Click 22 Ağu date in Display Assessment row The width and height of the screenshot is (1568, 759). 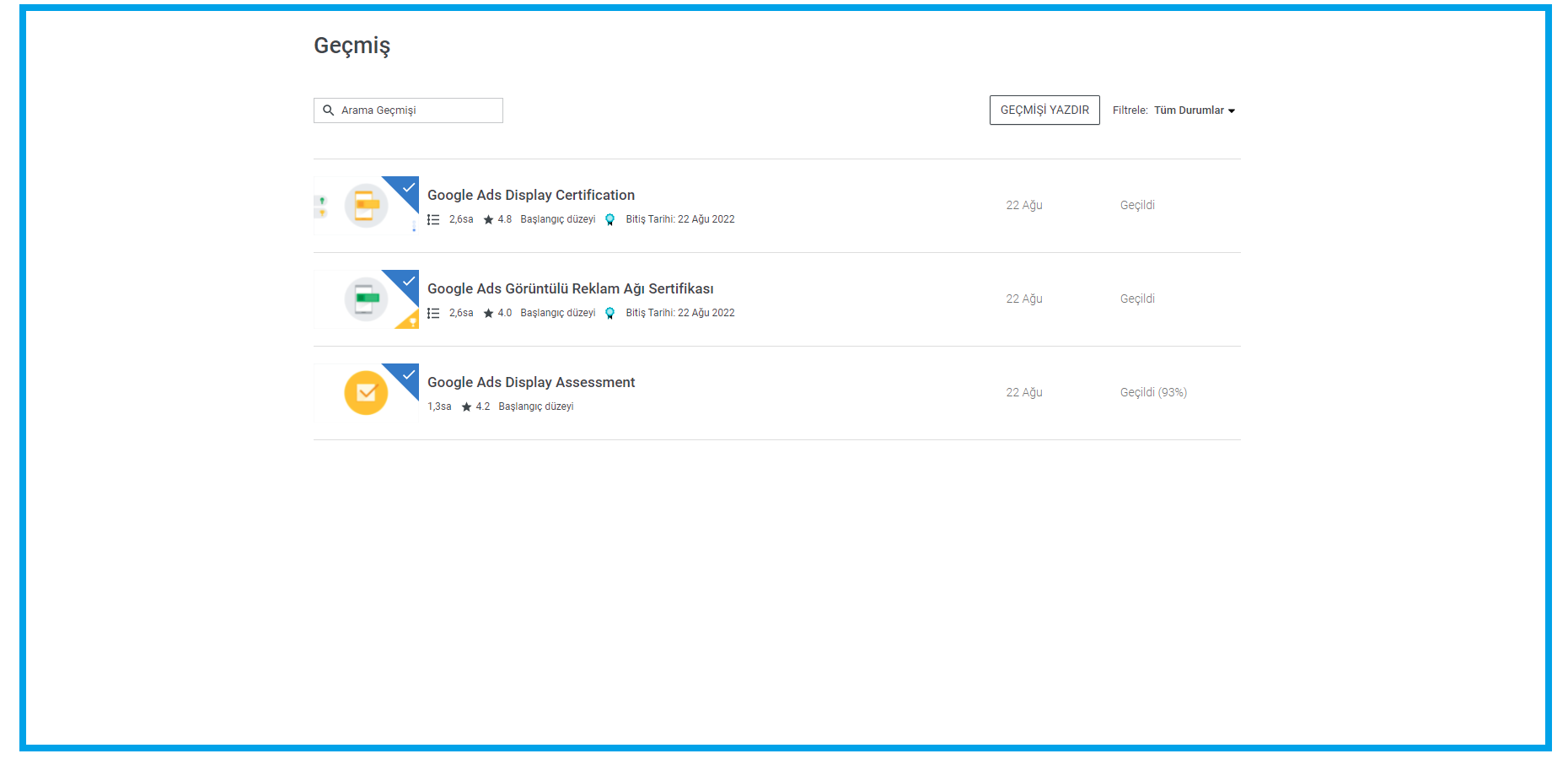coord(1024,392)
